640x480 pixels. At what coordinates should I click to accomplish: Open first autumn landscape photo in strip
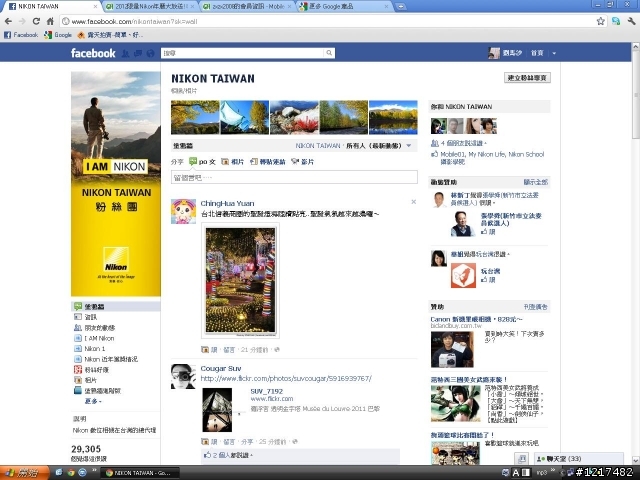pyautogui.click(x=195, y=117)
